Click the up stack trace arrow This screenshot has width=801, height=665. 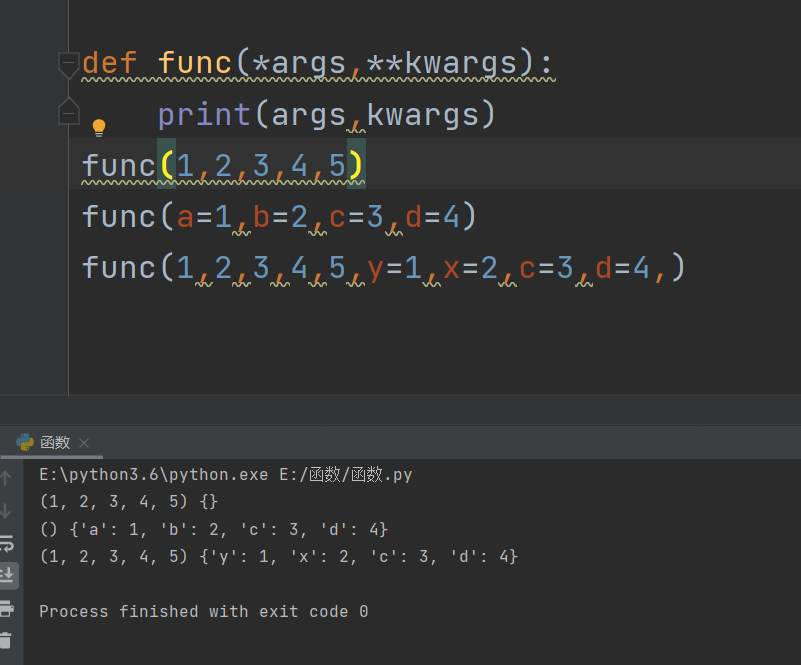tap(6, 478)
